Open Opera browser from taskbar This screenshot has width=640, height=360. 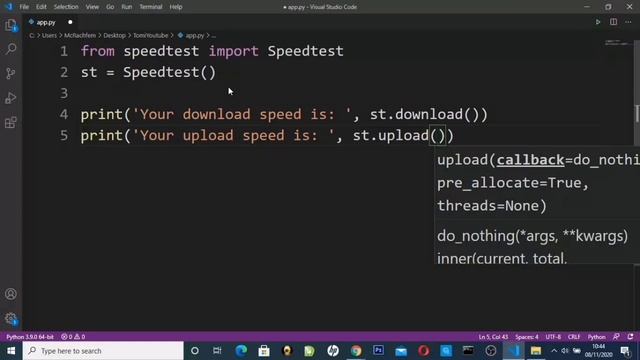[x=424, y=351]
